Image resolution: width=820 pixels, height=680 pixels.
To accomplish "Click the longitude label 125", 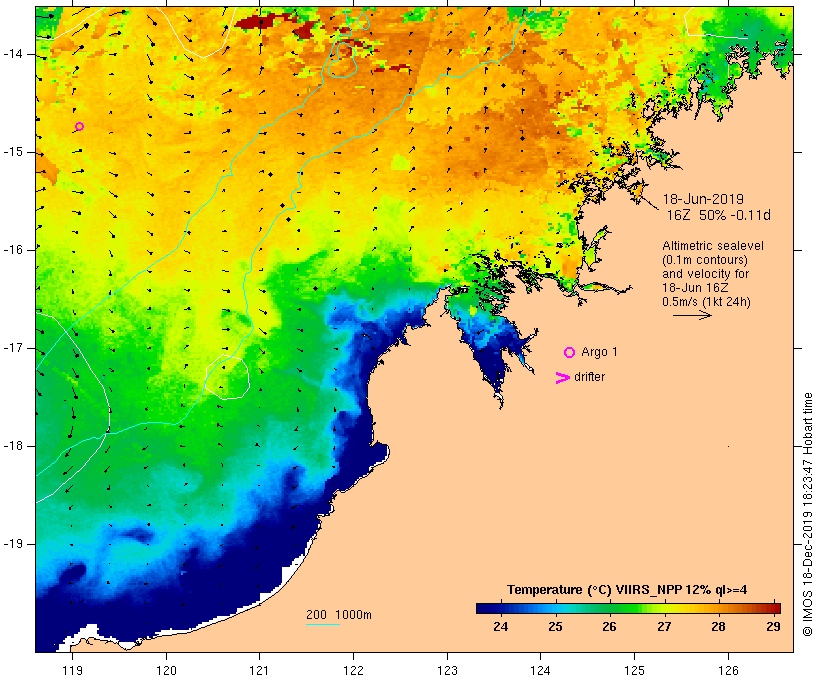I will coord(634,670).
